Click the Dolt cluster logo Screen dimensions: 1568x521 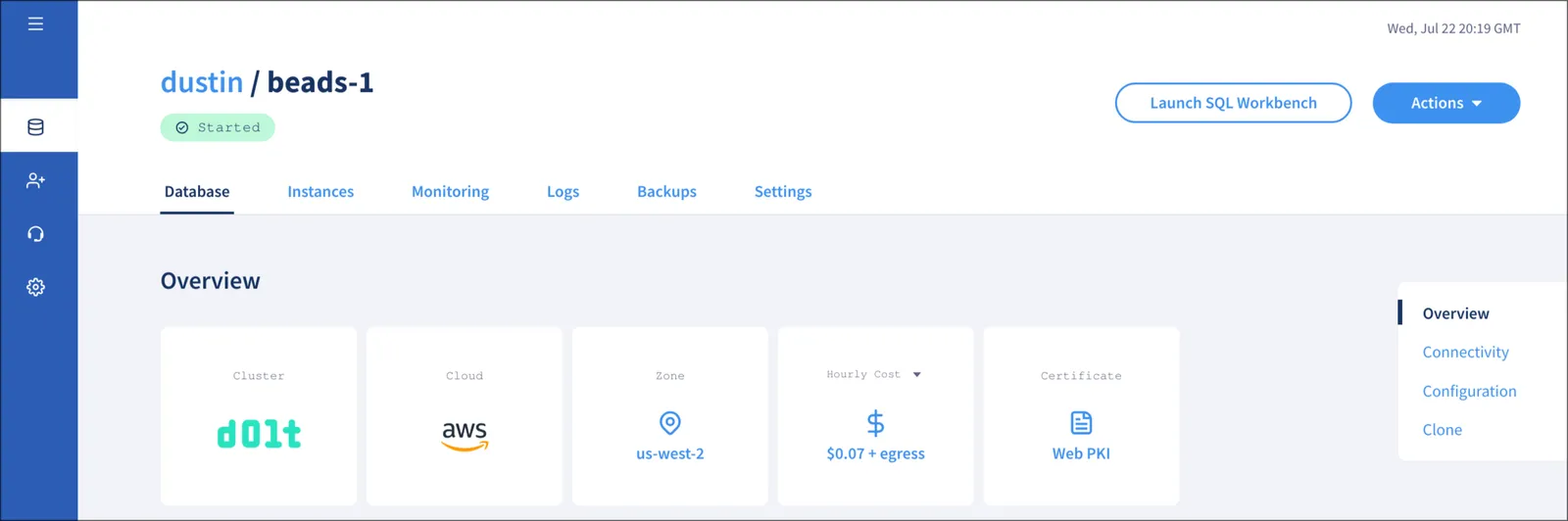[x=259, y=434]
